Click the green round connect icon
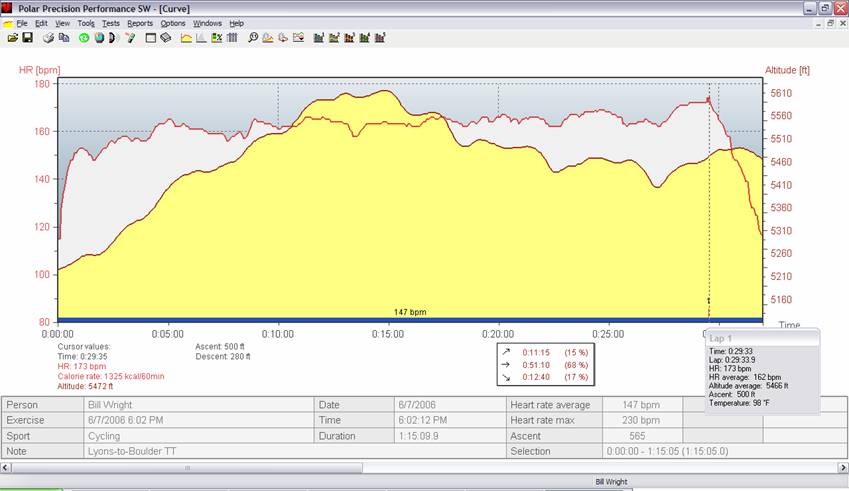849x491 pixels. [84, 38]
